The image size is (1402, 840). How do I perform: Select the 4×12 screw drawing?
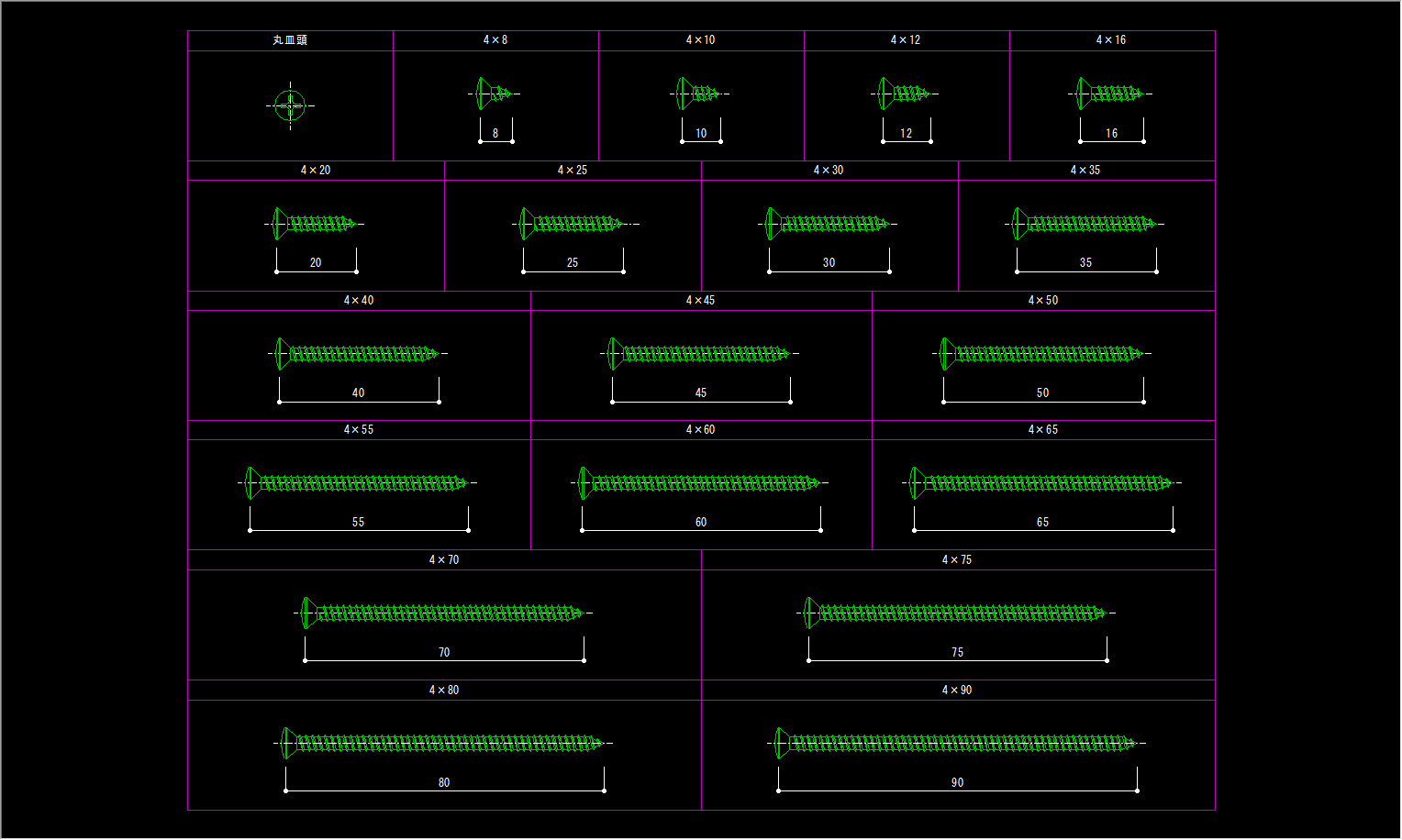[905, 94]
